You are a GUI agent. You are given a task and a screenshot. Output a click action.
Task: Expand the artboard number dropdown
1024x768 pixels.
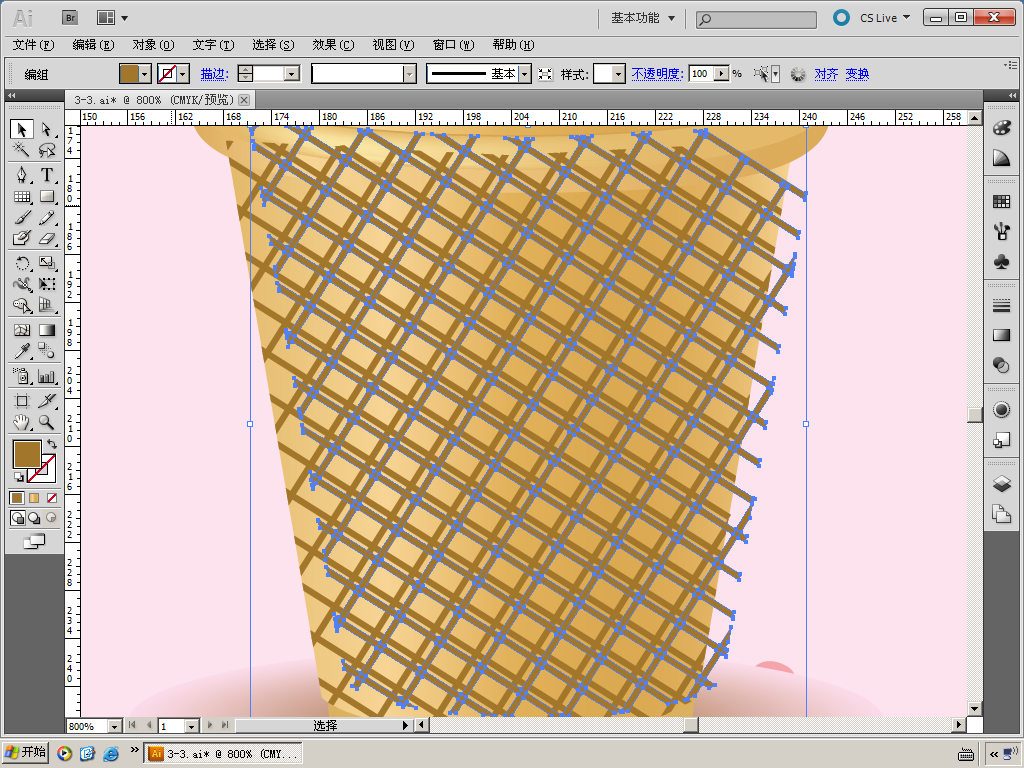click(x=191, y=726)
